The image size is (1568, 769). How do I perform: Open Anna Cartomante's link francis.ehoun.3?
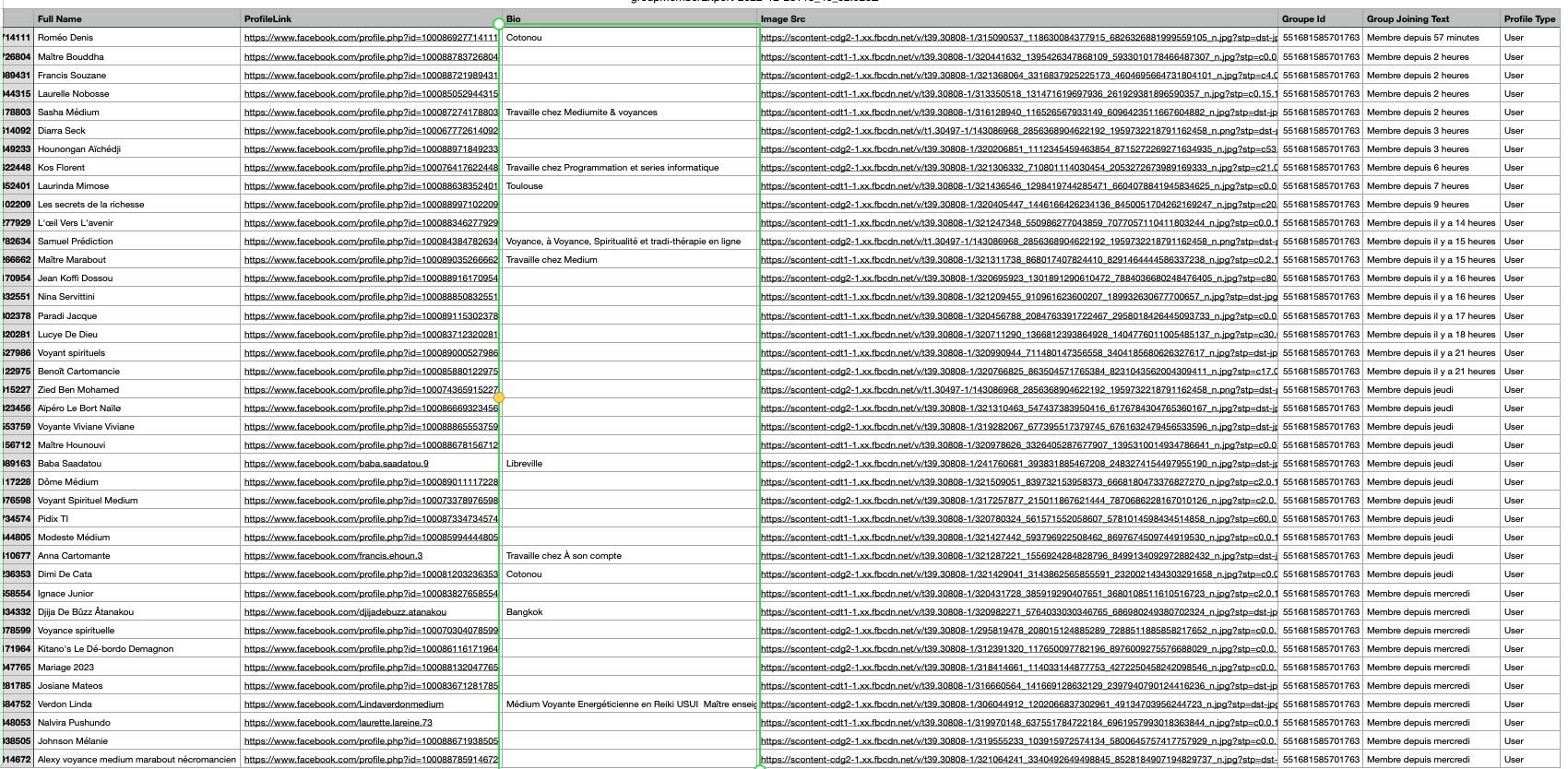[x=333, y=556]
